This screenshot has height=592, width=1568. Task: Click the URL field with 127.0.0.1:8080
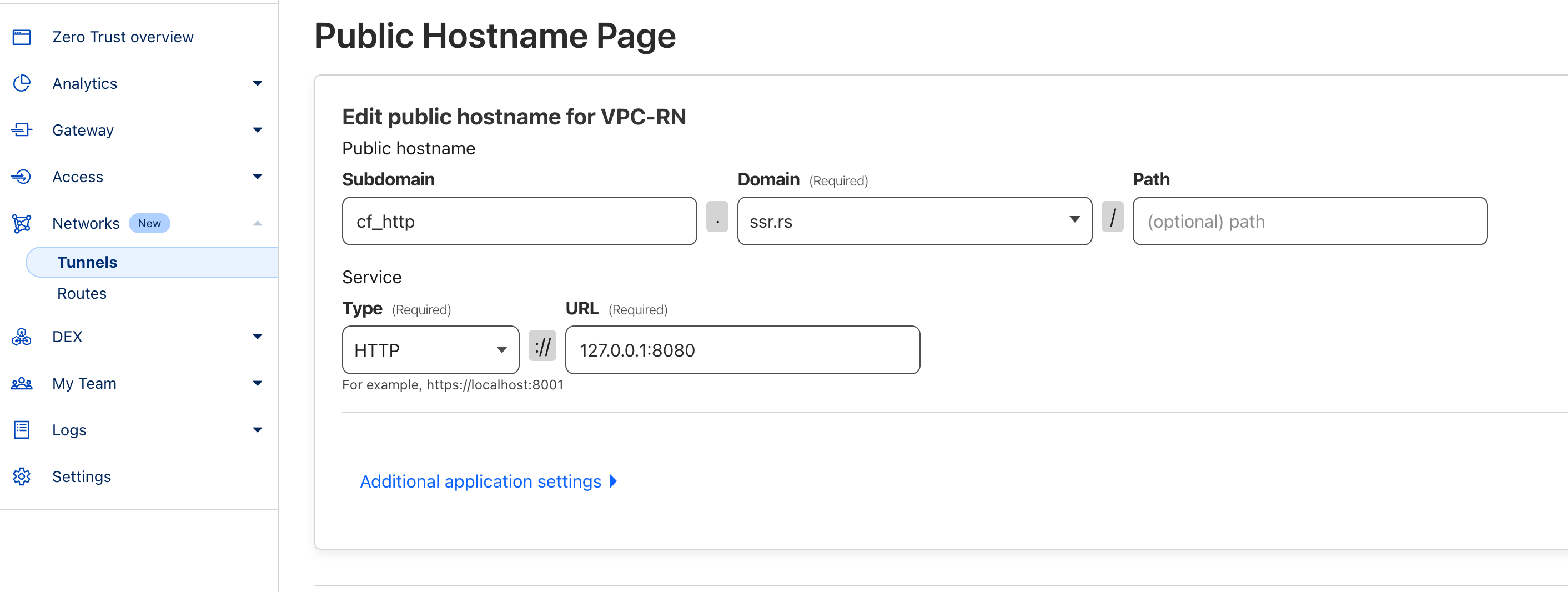(x=742, y=350)
